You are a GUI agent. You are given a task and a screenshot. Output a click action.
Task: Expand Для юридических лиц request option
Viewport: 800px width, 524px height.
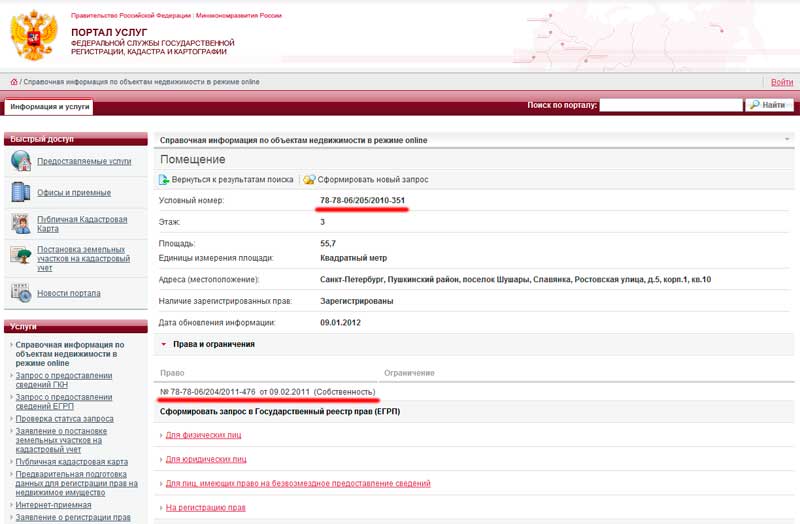[x=206, y=459]
